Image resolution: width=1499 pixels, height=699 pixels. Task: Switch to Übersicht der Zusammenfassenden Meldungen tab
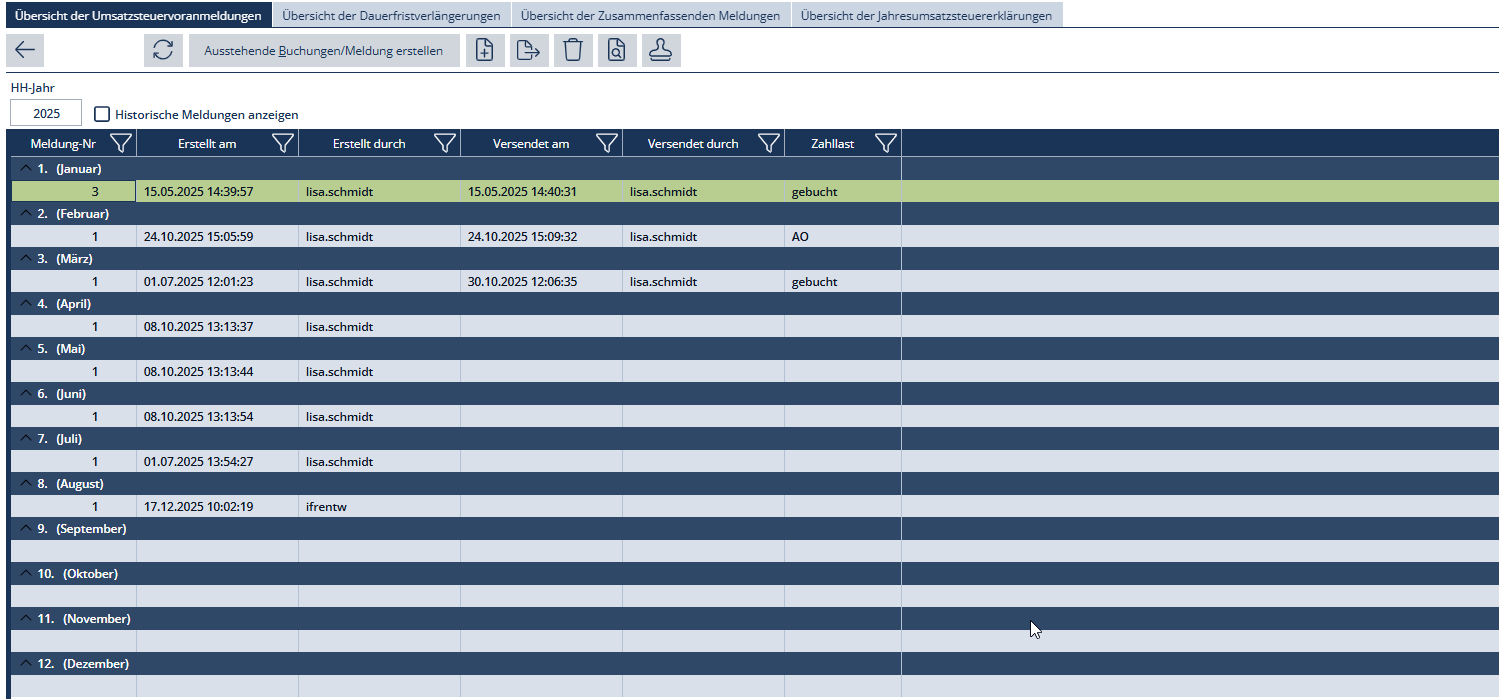[650, 16]
